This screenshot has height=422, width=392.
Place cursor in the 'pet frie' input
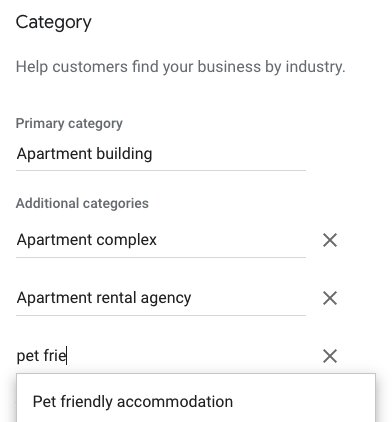coord(161,356)
